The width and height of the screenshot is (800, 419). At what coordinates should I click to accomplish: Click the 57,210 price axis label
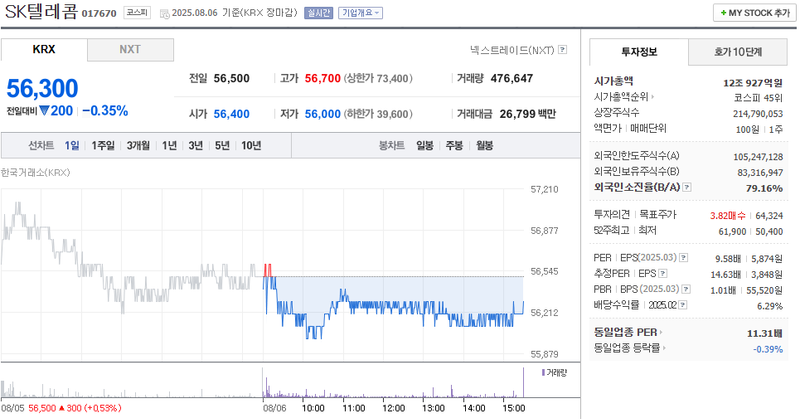(544, 189)
